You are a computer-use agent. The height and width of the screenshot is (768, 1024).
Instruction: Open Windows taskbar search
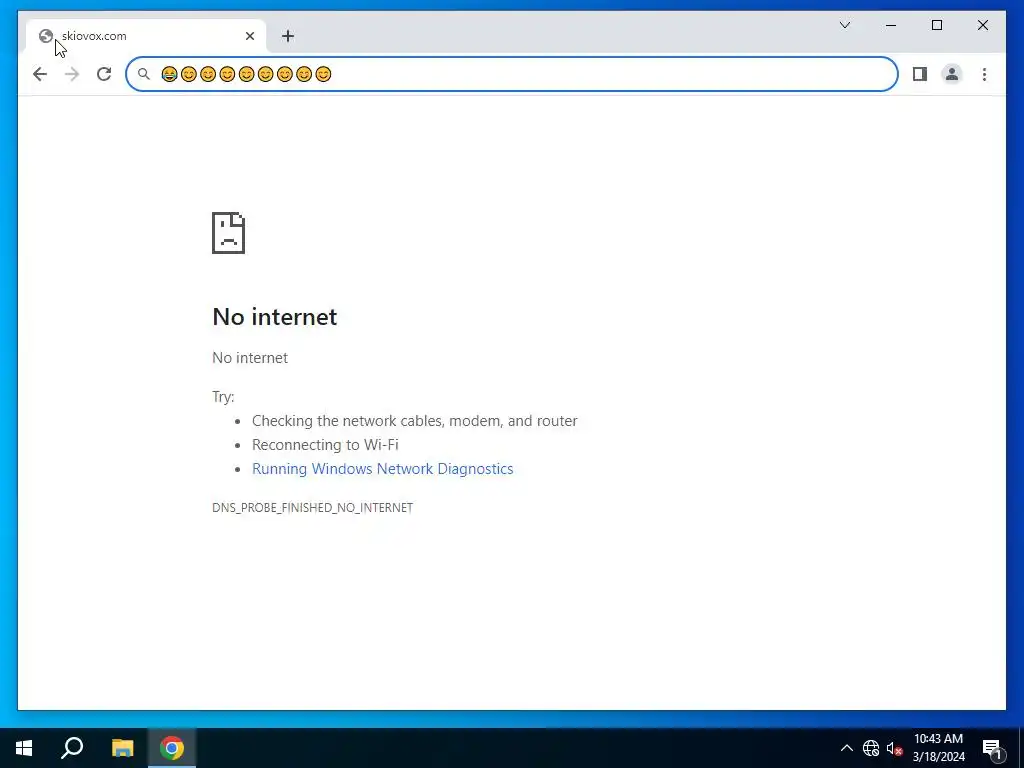click(x=72, y=748)
